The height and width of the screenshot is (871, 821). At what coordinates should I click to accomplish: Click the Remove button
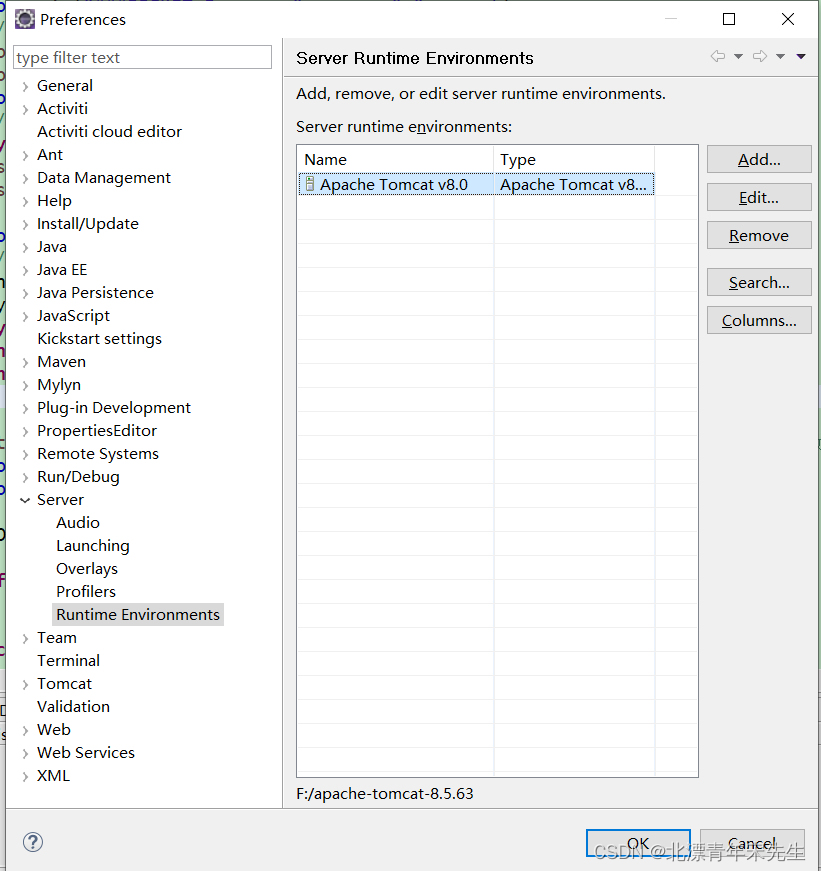point(758,235)
